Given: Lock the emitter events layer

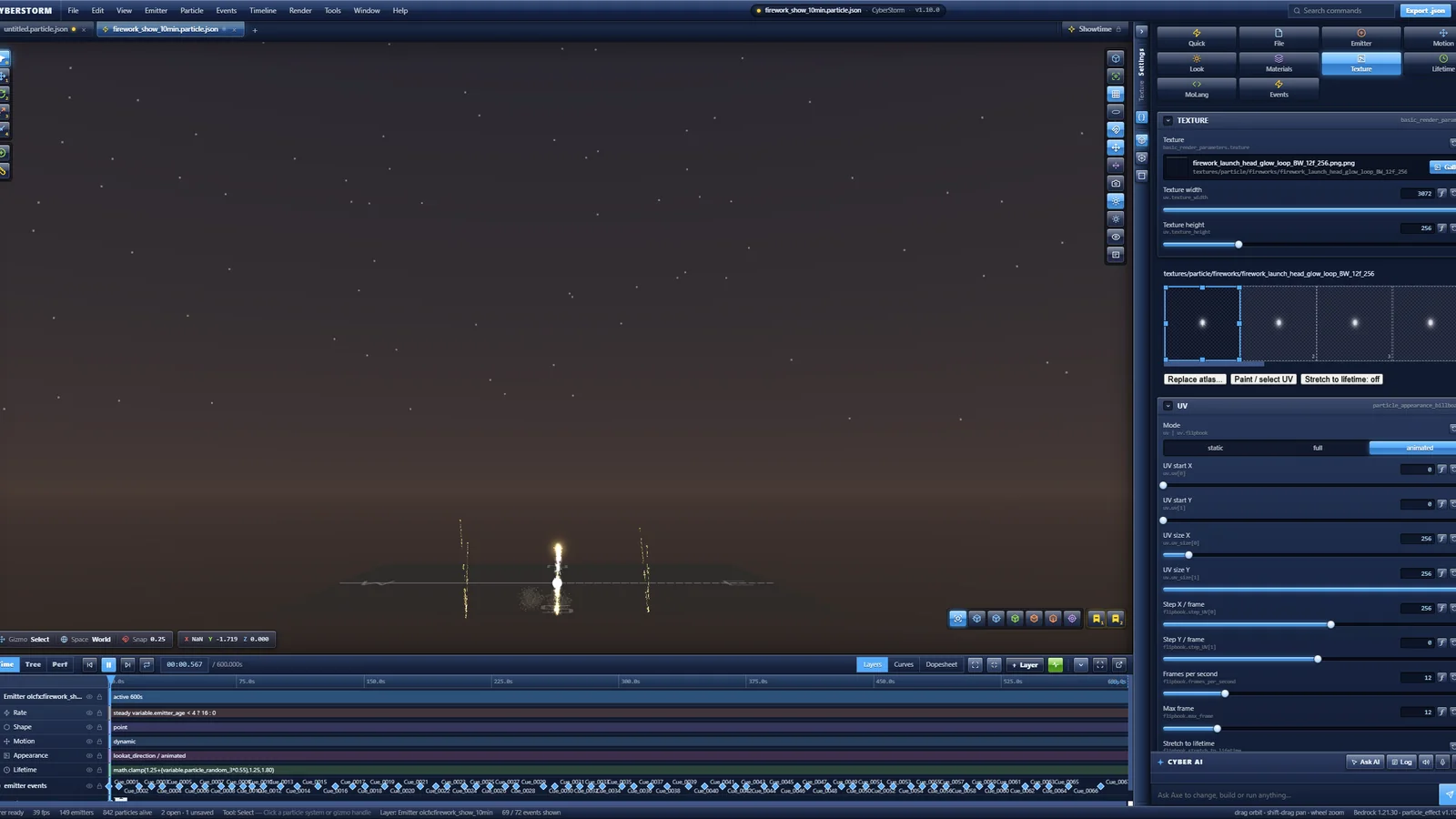Looking at the screenshot, I should (x=99, y=785).
